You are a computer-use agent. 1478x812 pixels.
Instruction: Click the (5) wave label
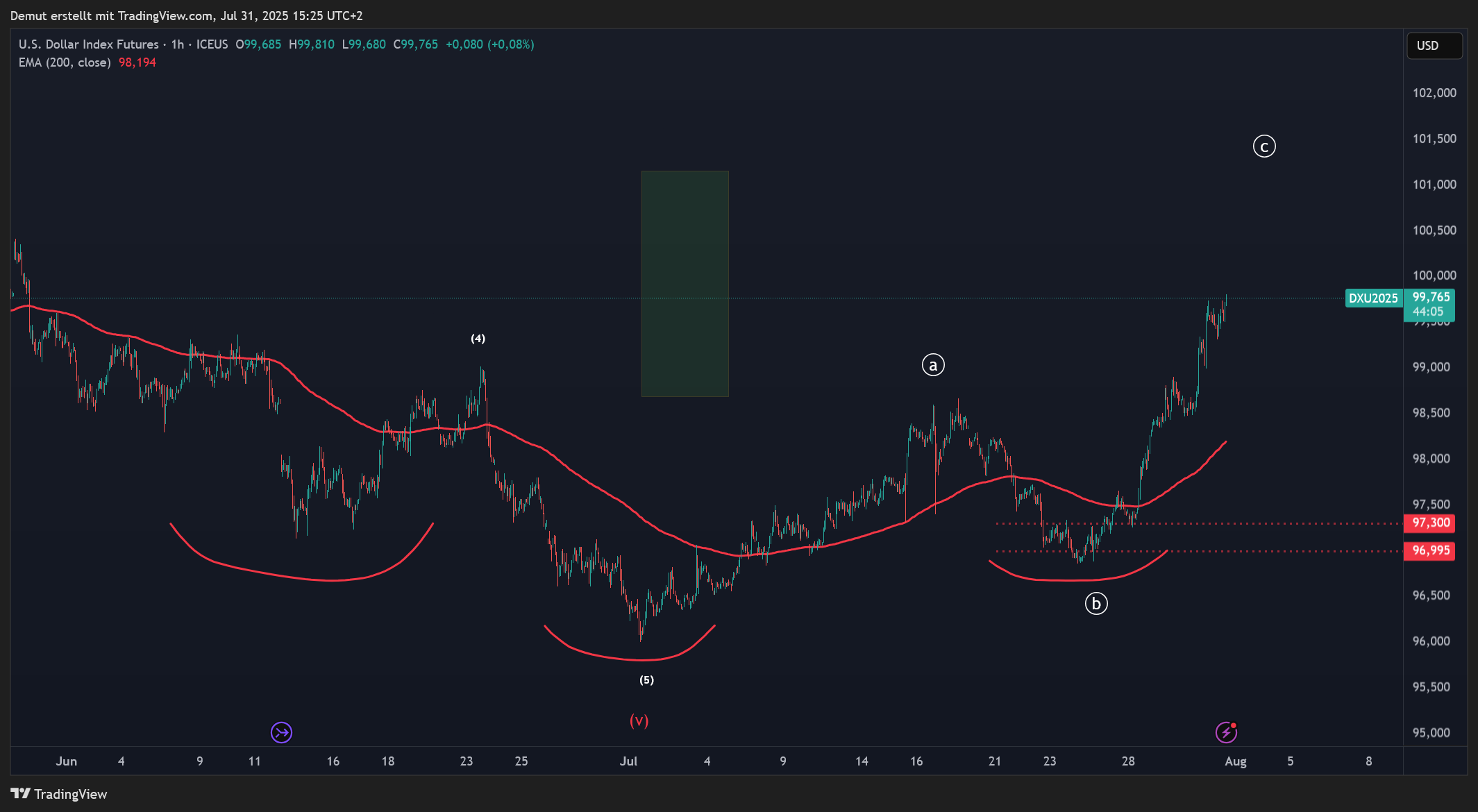[646, 680]
